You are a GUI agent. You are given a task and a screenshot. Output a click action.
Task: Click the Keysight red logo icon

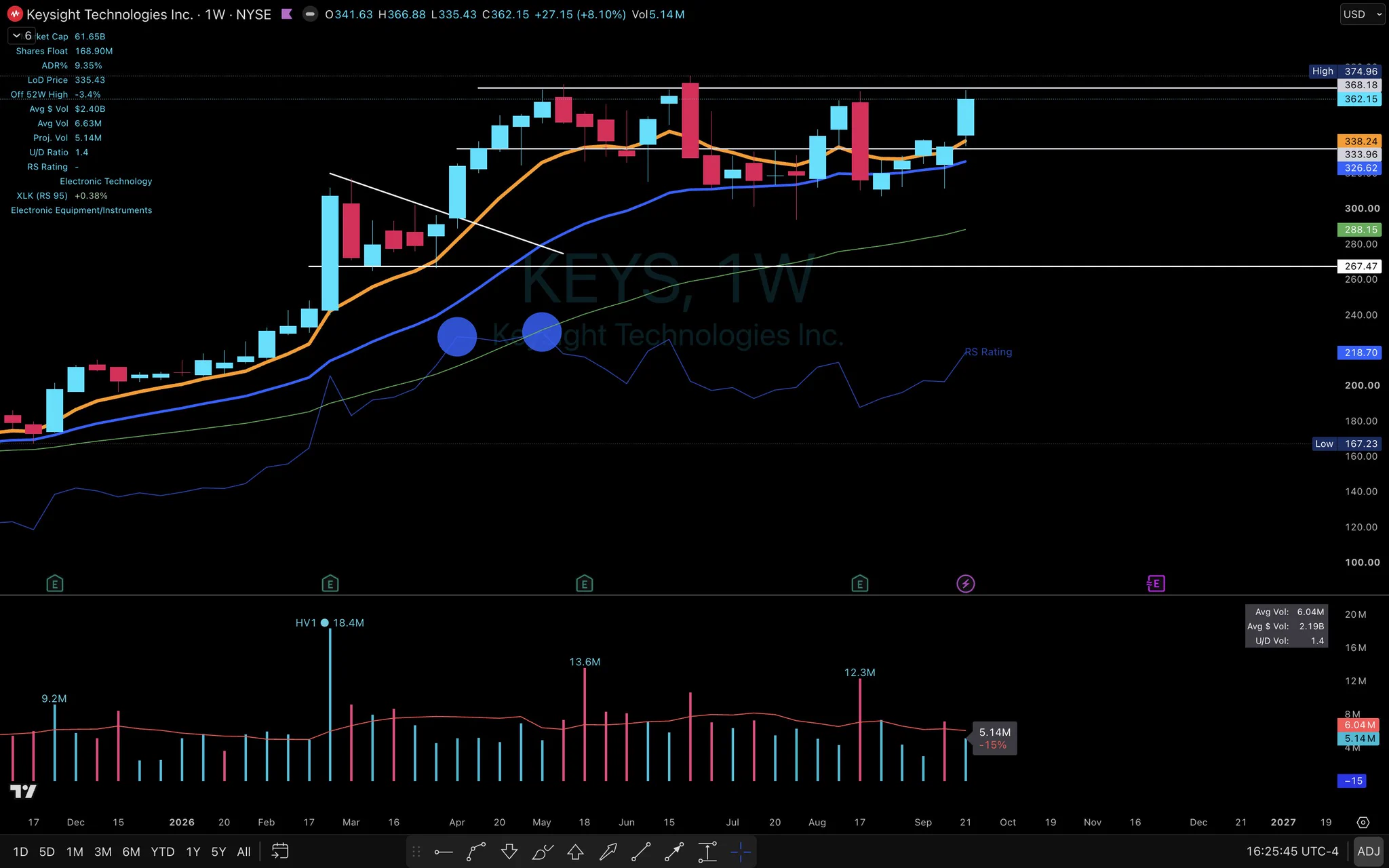tap(15, 14)
